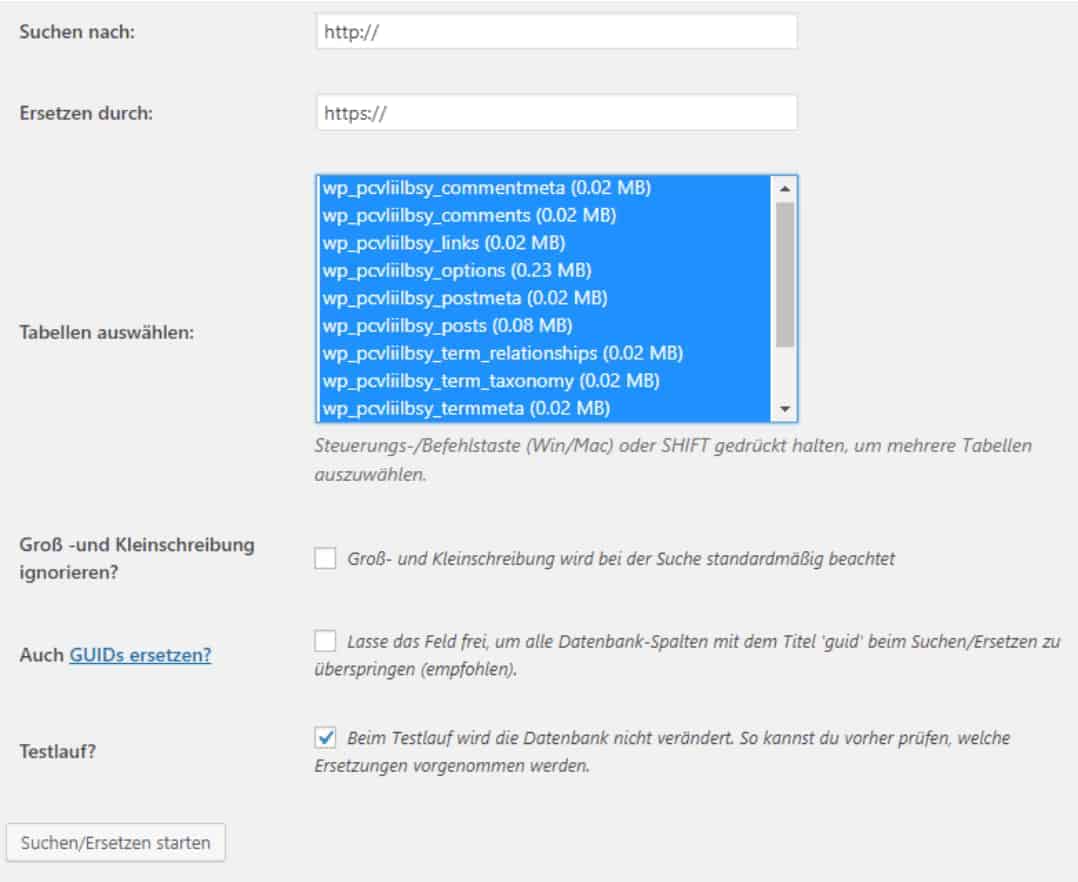
Task: Click the 'Suchen nach' input field
Action: pos(556,32)
